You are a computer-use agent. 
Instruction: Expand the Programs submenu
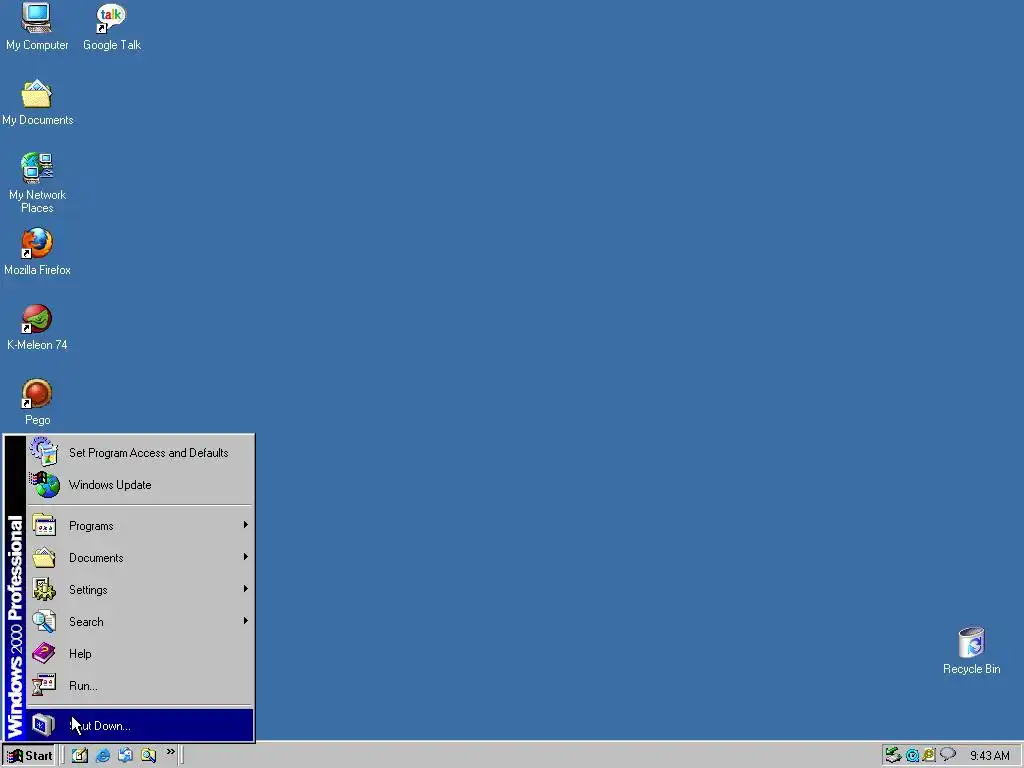coord(140,526)
